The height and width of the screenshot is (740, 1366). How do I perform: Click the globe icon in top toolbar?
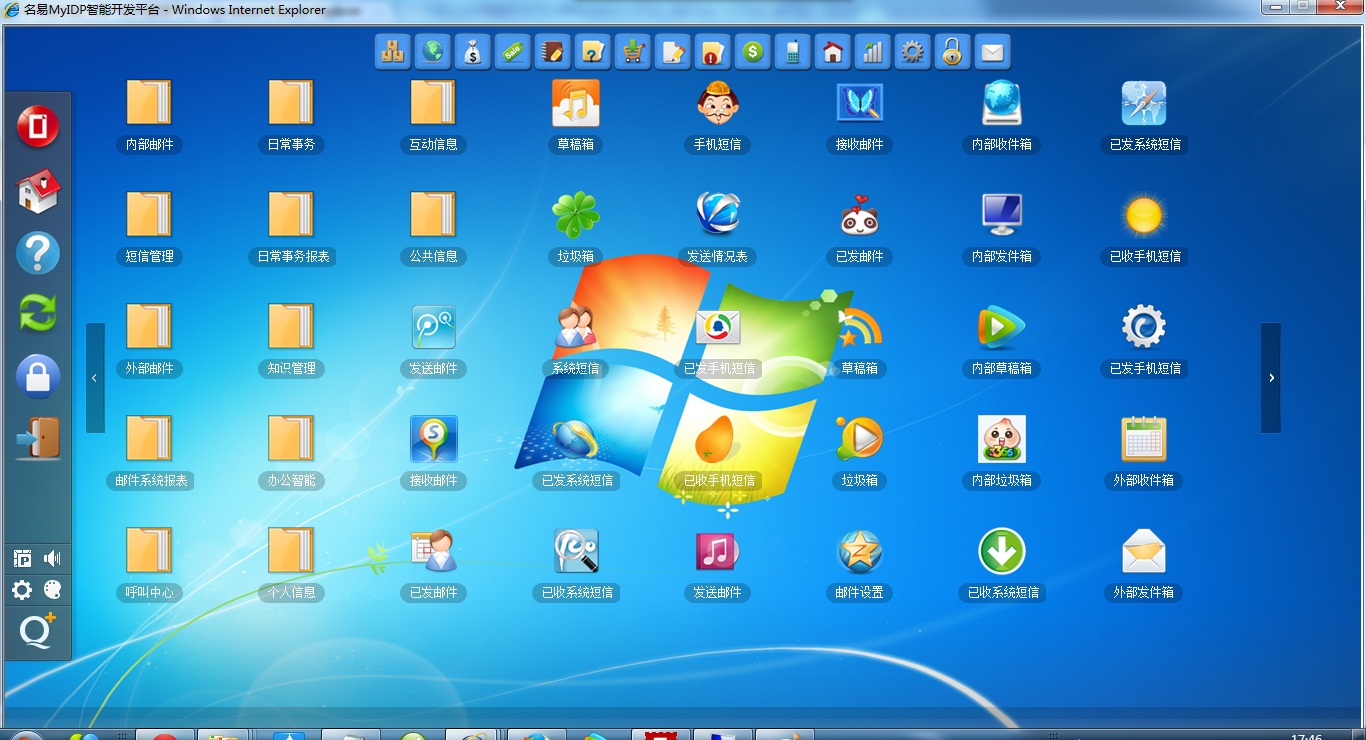(433, 51)
